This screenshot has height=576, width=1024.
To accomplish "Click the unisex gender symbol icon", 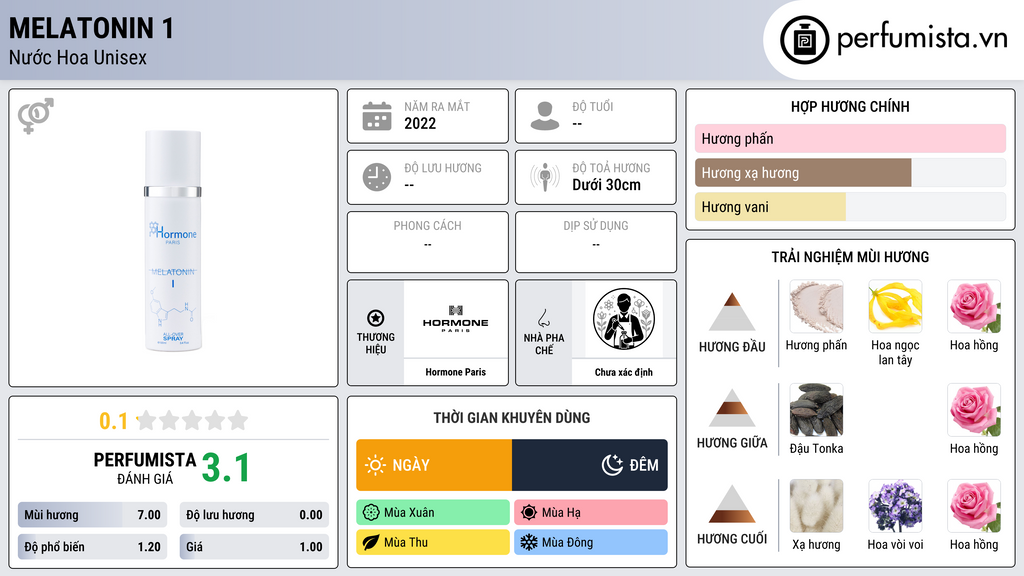I will (36, 116).
